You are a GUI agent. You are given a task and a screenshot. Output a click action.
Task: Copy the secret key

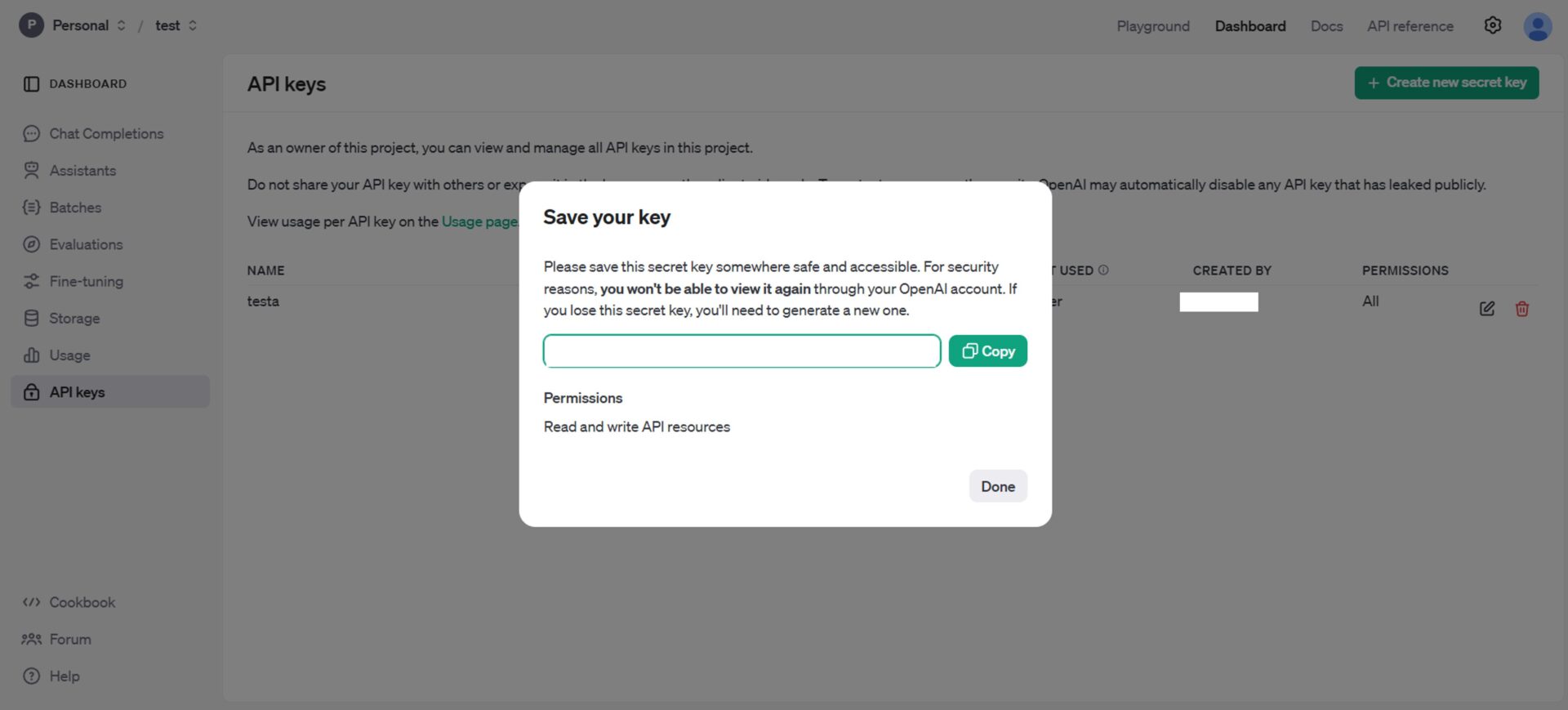pyautogui.click(x=987, y=351)
